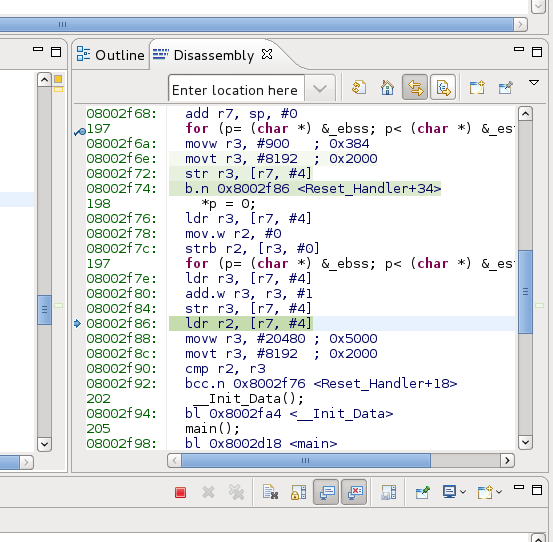Expand the location history dropdown arrow
Screen dimensions: 553x542
click(x=320, y=89)
